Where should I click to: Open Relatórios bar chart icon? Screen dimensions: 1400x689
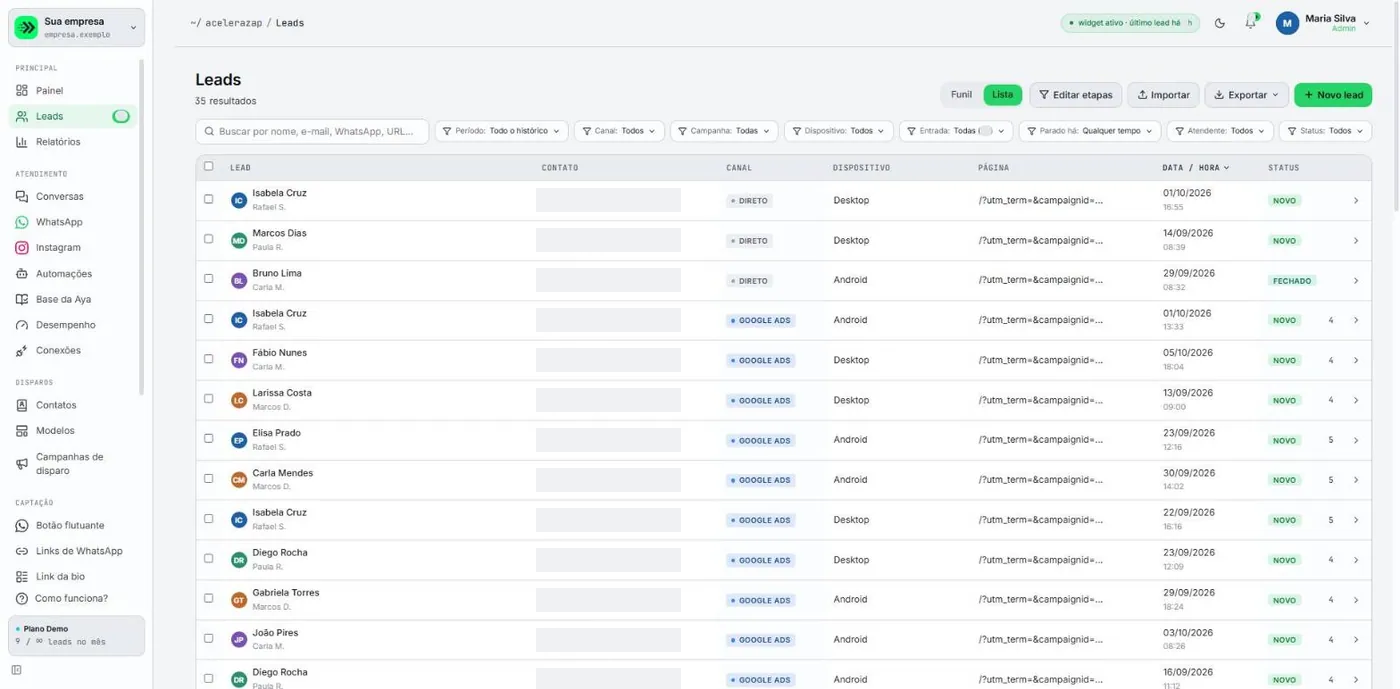pyautogui.click(x=22, y=142)
